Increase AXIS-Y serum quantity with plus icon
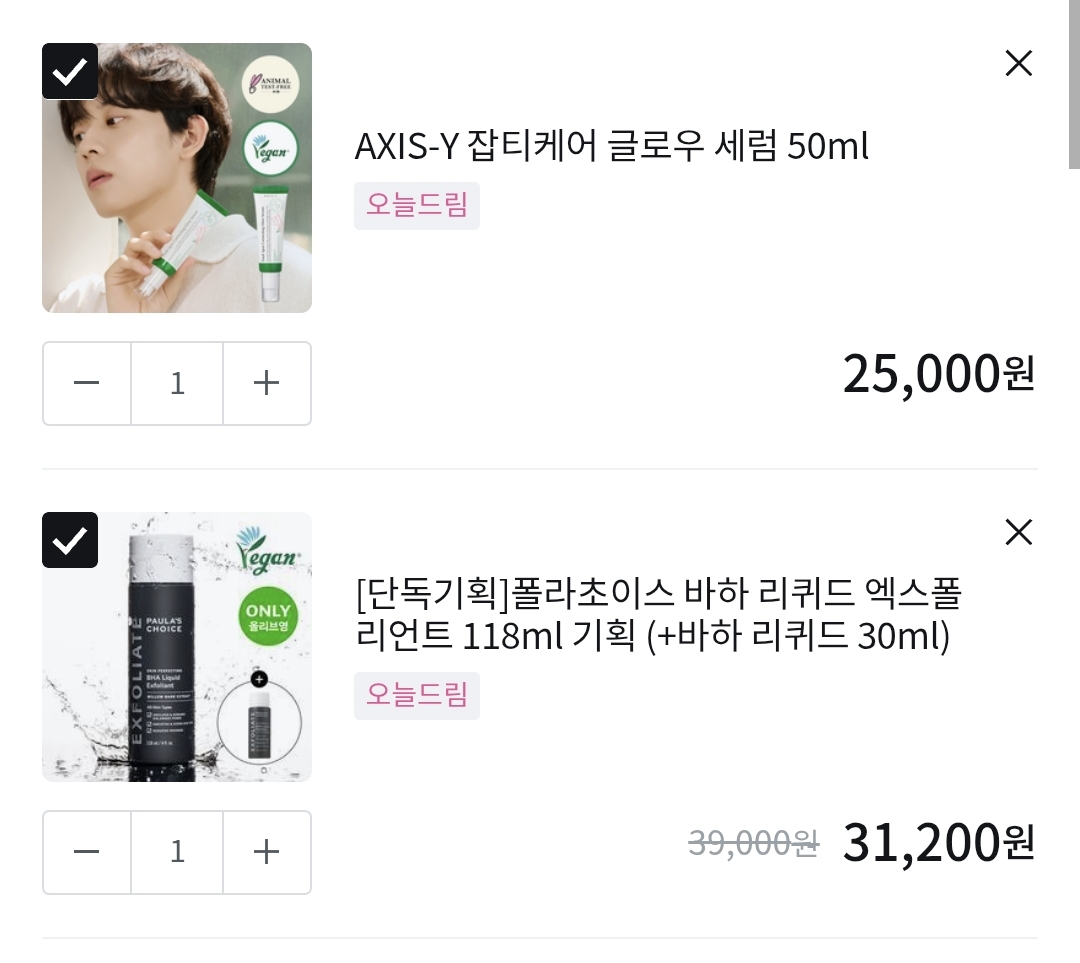 pos(266,383)
